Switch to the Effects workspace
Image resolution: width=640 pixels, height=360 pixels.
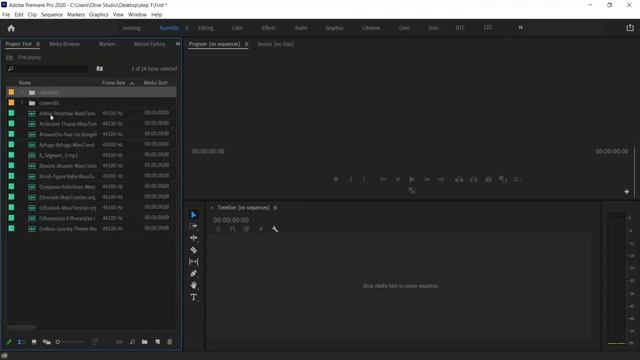269,28
